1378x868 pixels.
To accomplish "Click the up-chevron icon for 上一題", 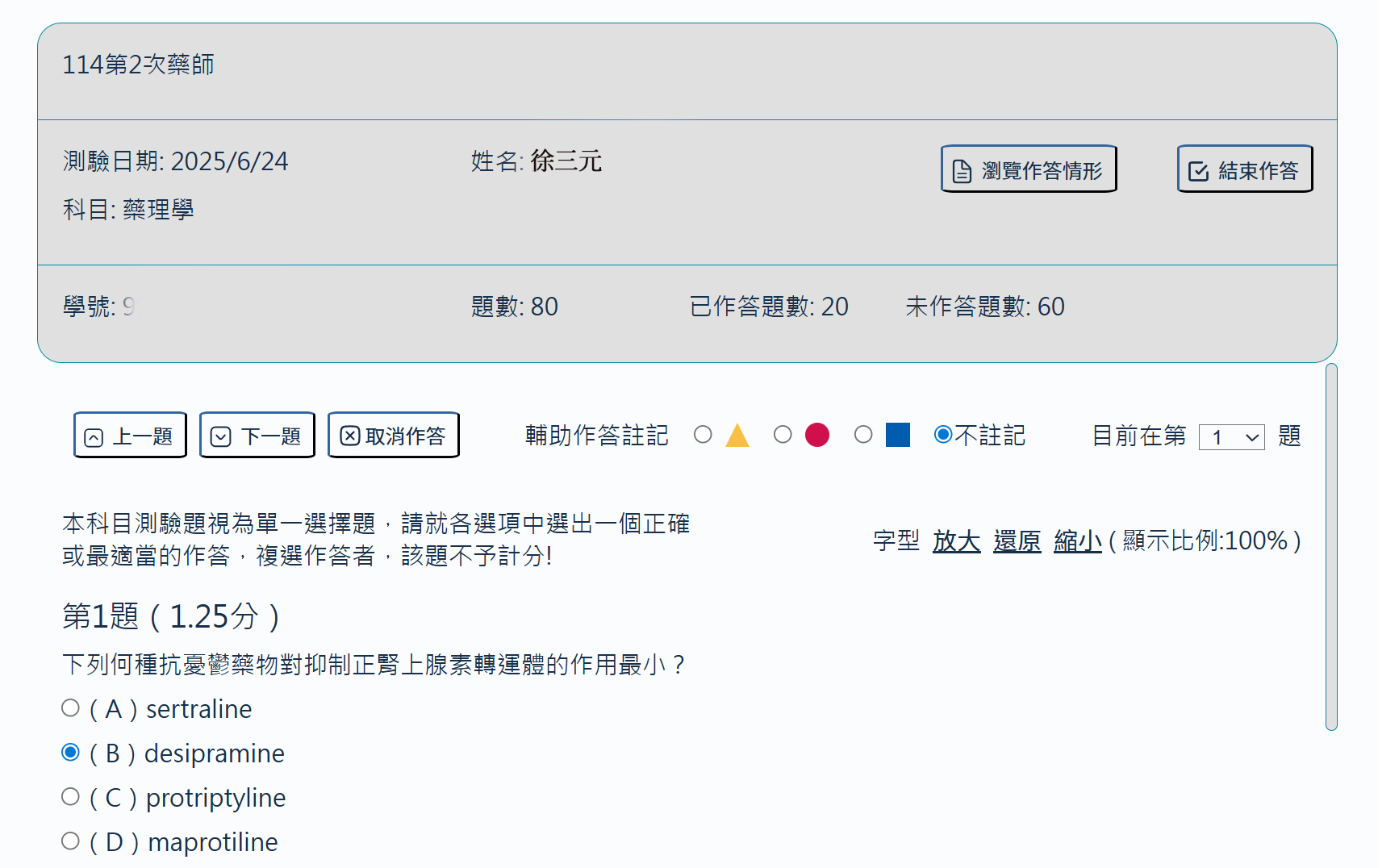I will [94, 437].
